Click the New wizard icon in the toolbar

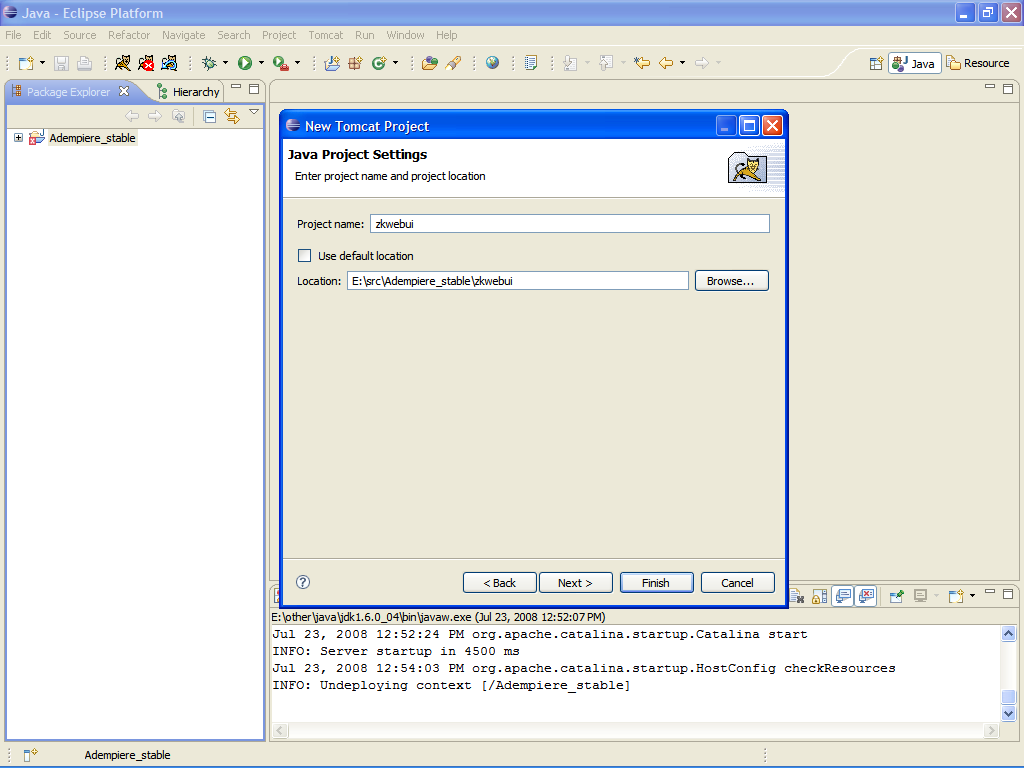pos(26,63)
